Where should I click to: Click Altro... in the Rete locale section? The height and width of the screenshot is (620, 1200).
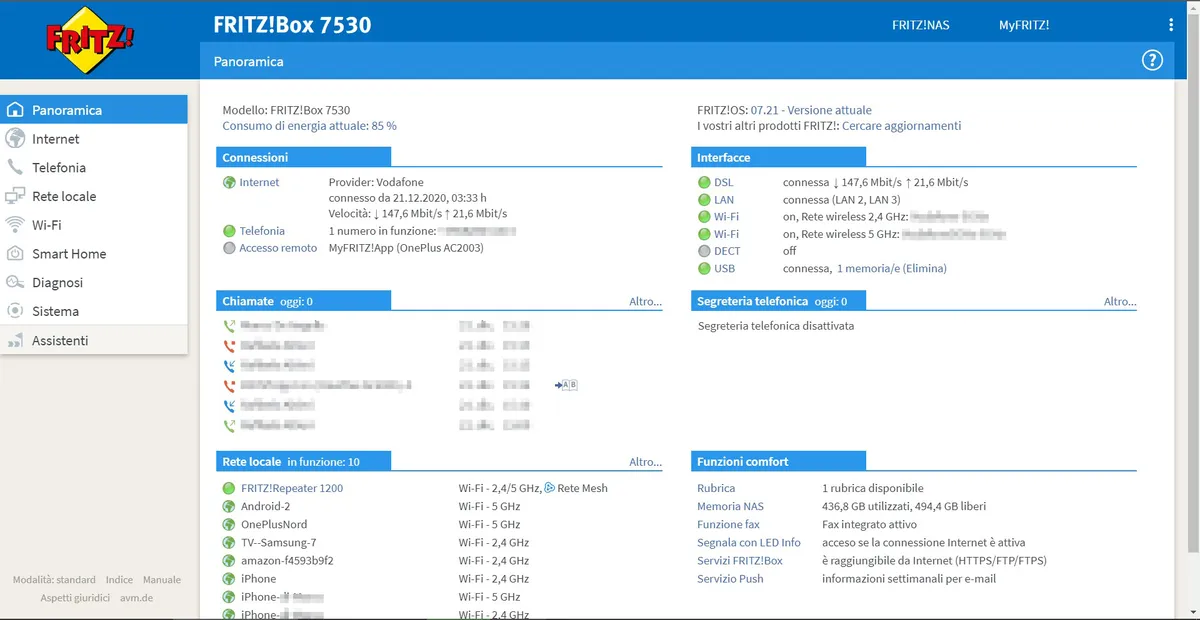tap(645, 462)
